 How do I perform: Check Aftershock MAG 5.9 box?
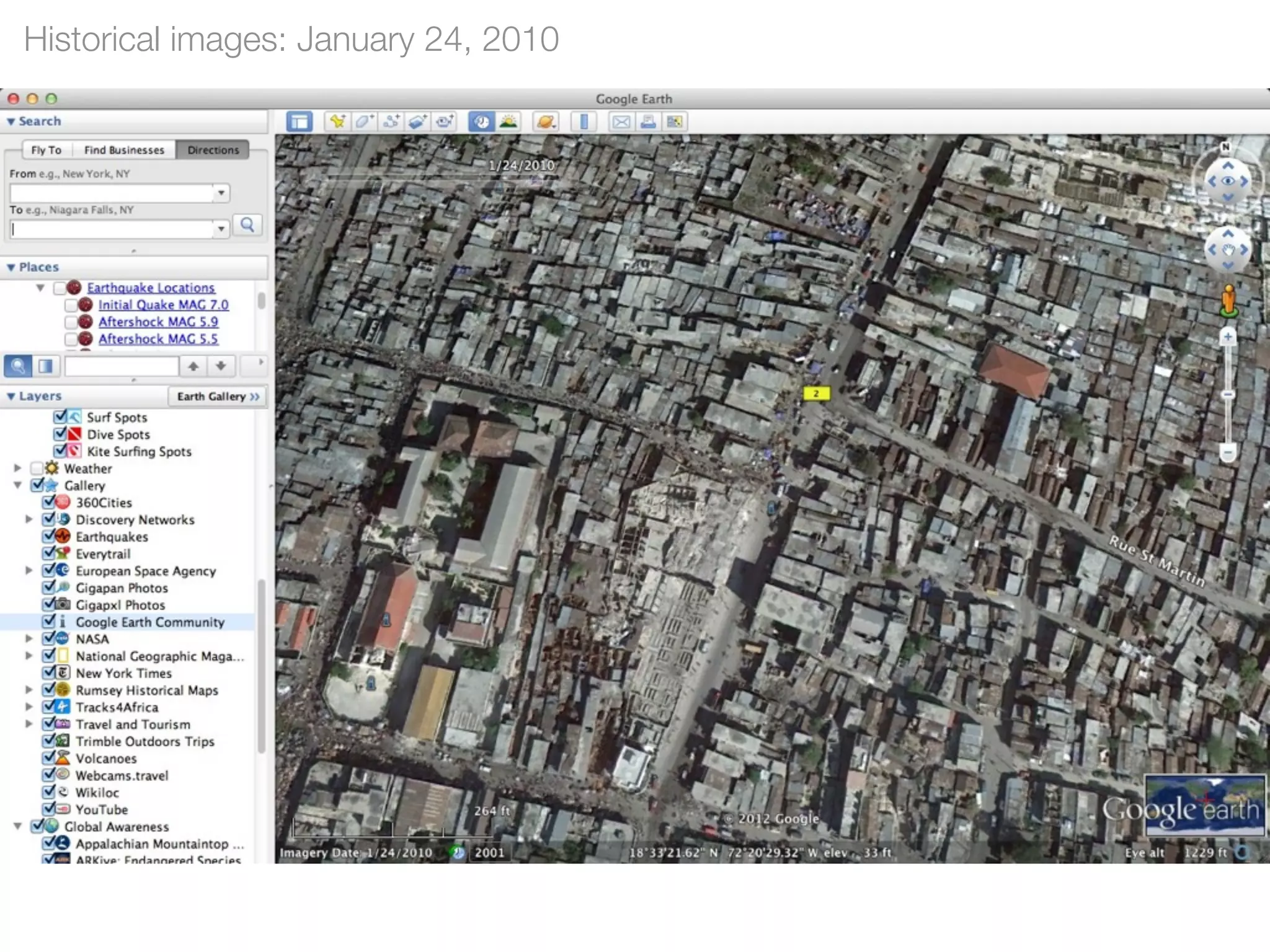point(71,322)
